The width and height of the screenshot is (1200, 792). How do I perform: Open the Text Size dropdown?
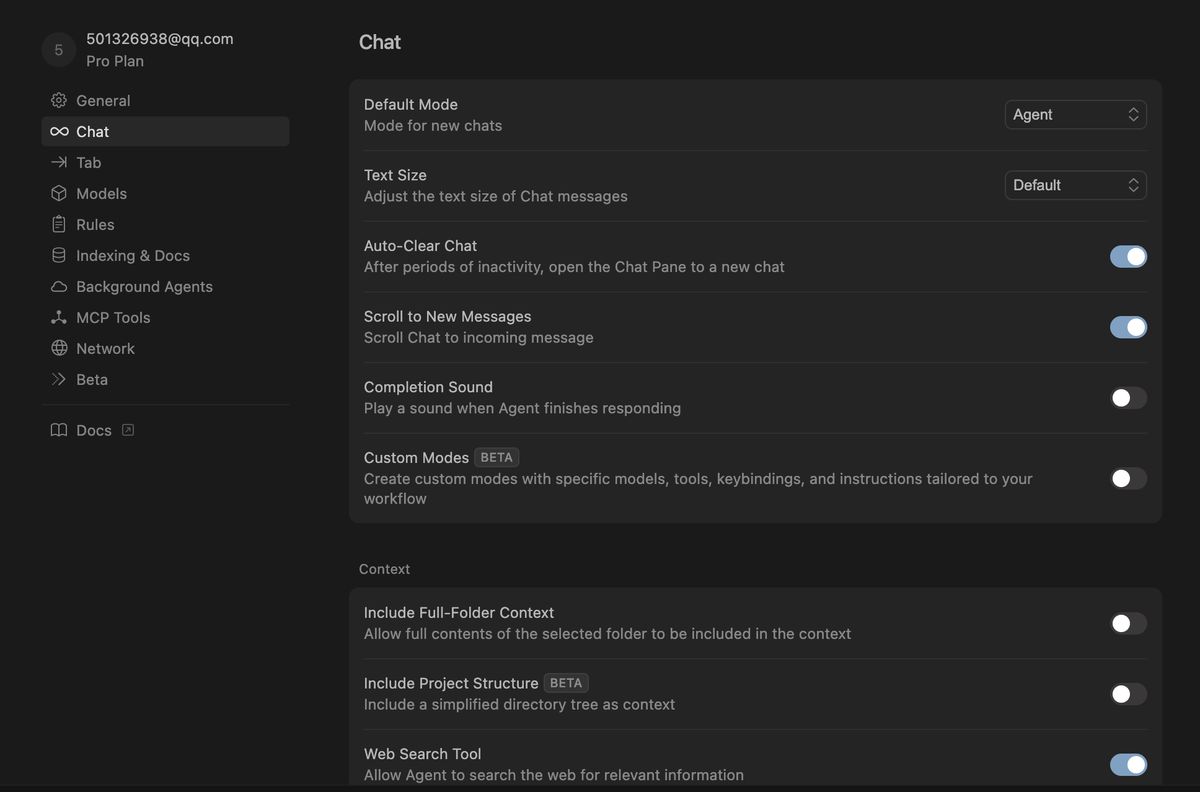pos(1075,185)
